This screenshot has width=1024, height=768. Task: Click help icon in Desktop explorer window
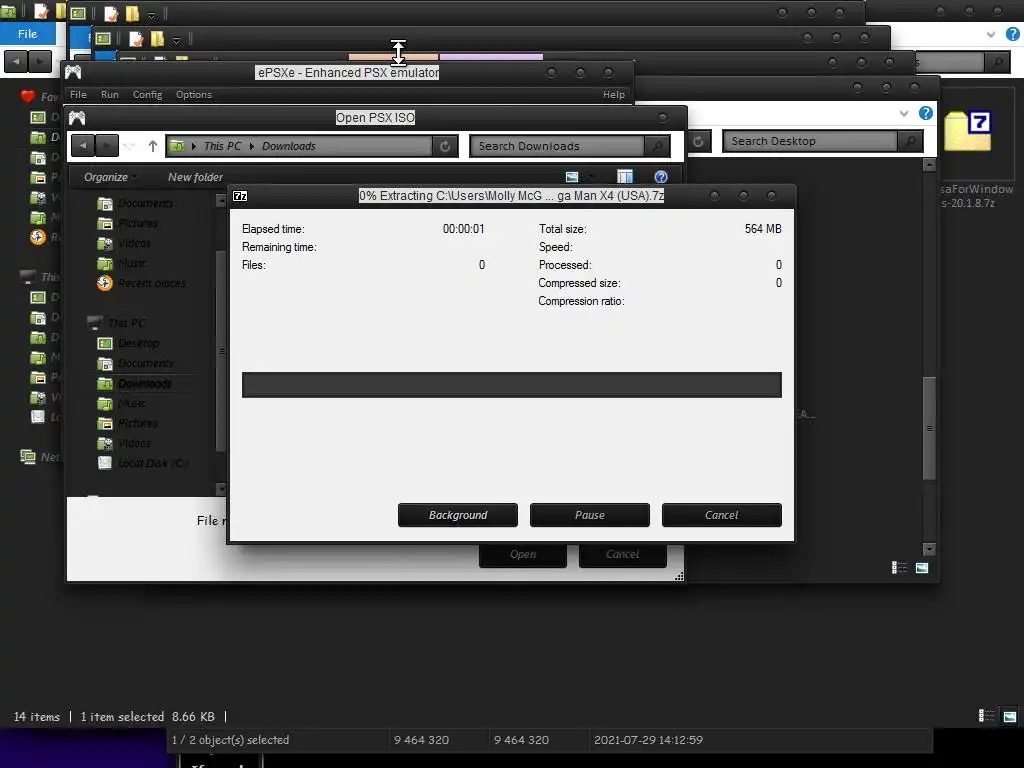point(926,113)
